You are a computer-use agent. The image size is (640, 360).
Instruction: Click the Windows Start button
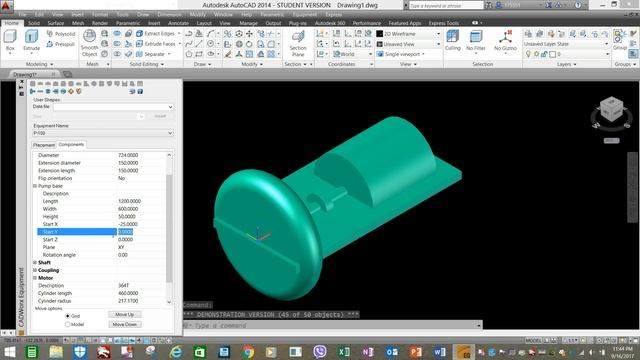tap(10, 351)
